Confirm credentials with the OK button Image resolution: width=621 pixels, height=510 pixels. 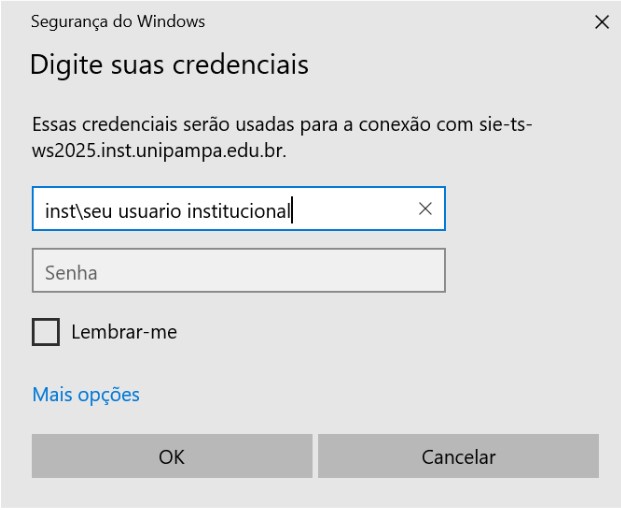tap(172, 457)
